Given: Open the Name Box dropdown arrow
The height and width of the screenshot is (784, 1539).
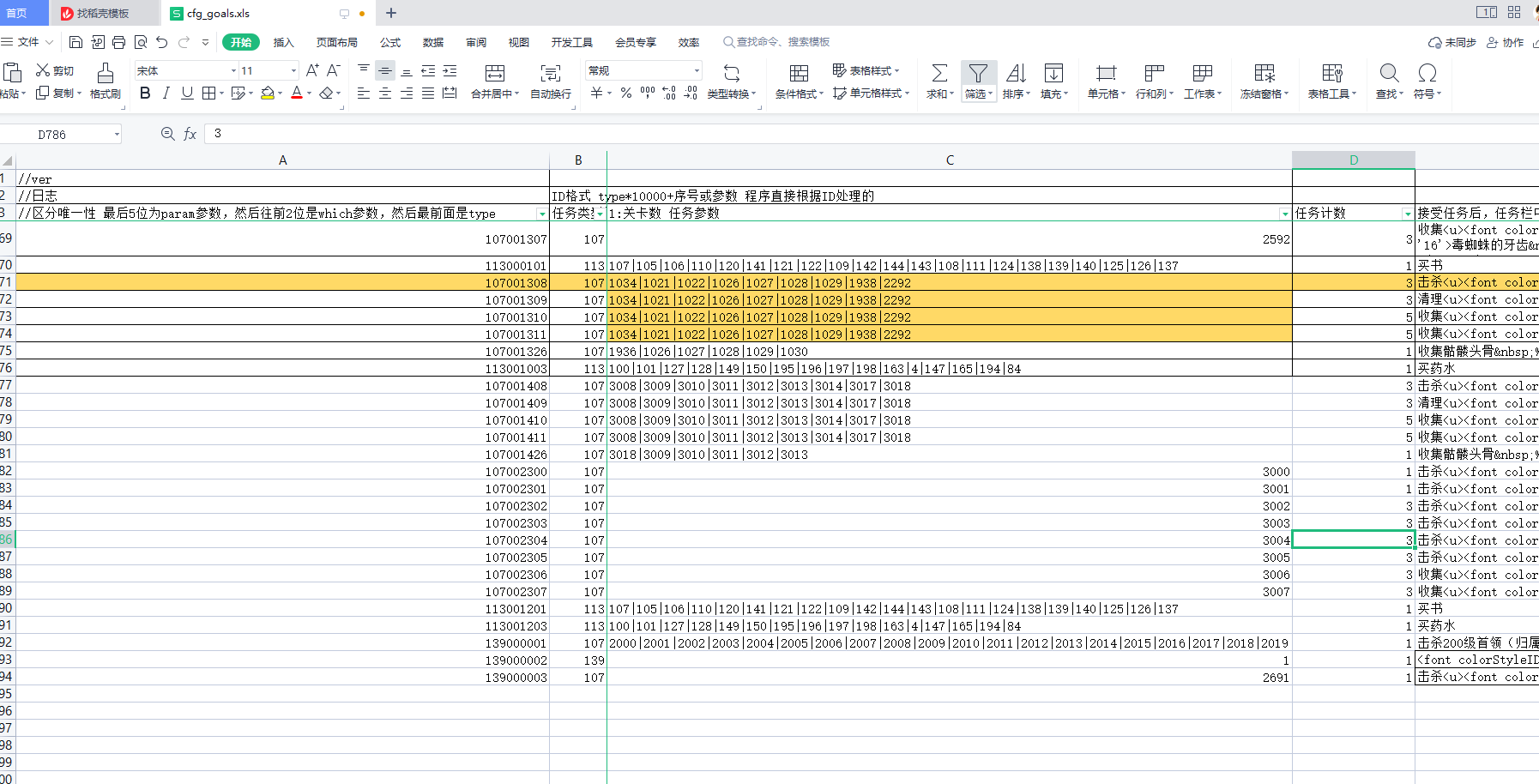Looking at the screenshot, I should tap(117, 135).
